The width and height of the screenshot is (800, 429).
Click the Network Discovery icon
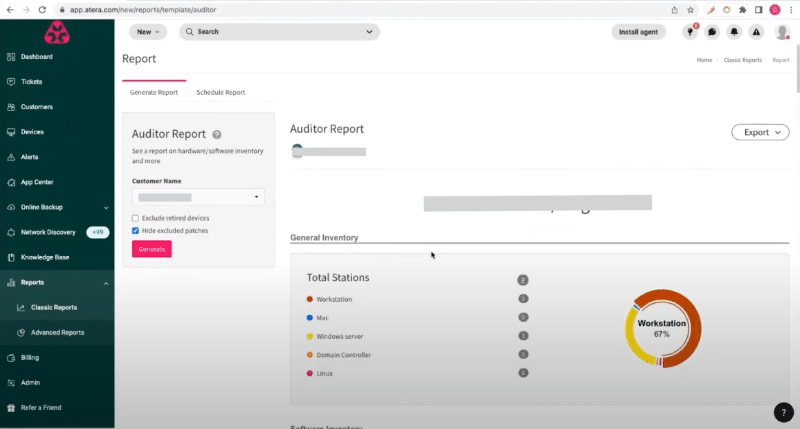pos(11,233)
